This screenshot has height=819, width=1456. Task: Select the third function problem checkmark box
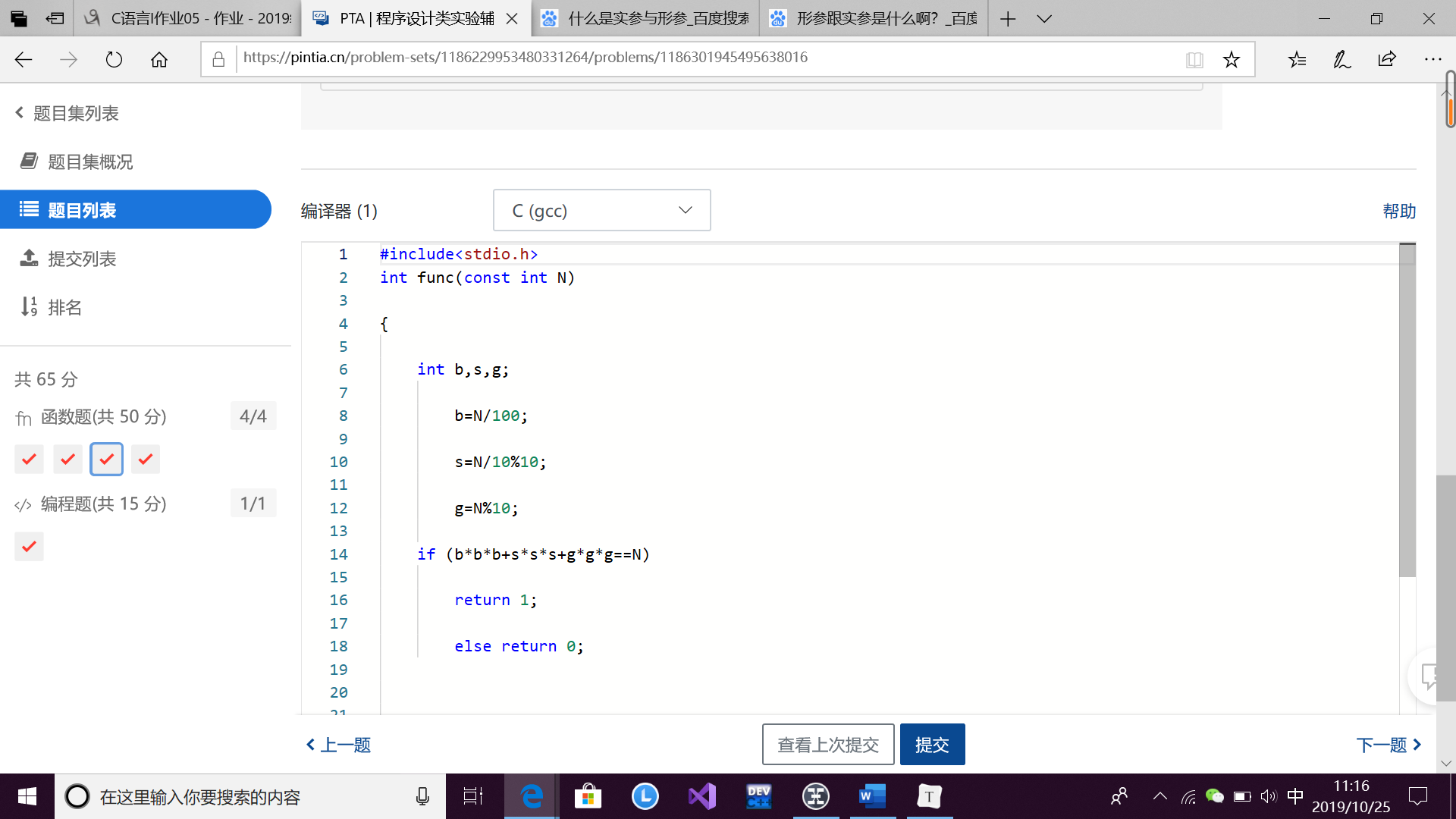(x=106, y=459)
